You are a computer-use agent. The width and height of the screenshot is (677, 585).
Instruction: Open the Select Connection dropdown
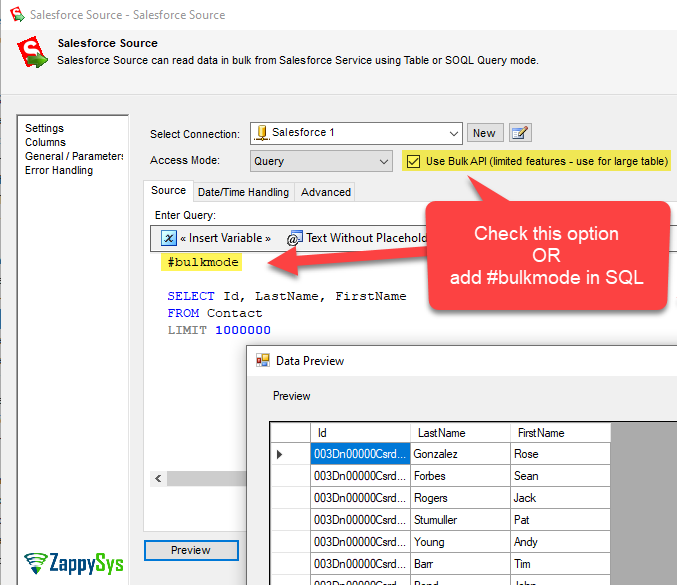click(451, 133)
